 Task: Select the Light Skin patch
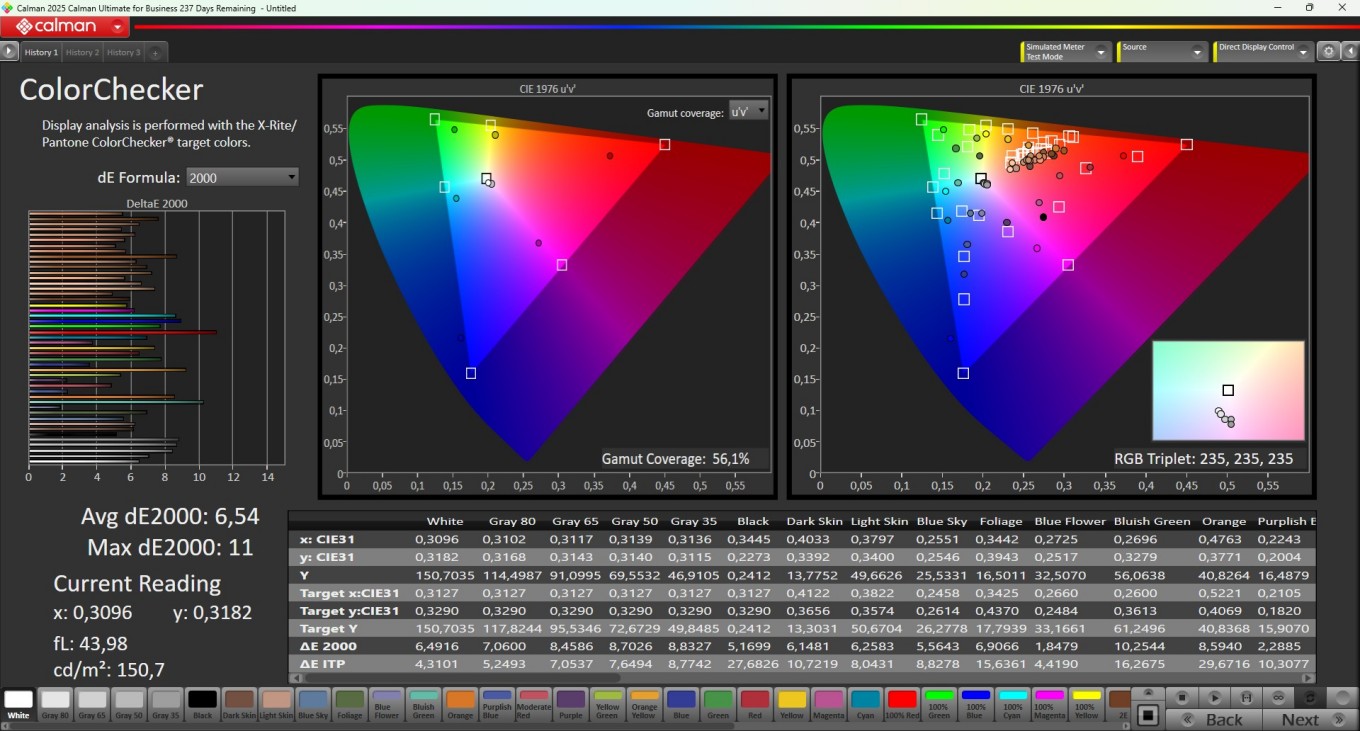[x=276, y=704]
